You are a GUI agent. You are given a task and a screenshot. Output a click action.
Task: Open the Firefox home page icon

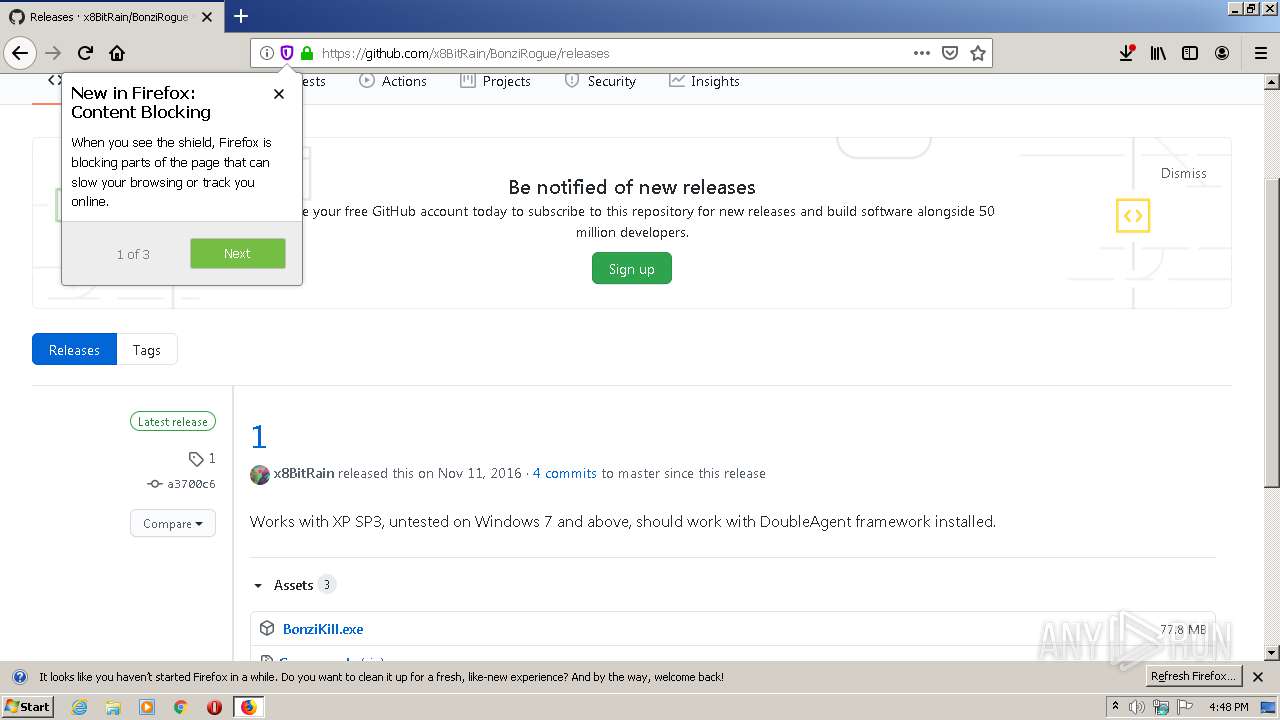117,53
